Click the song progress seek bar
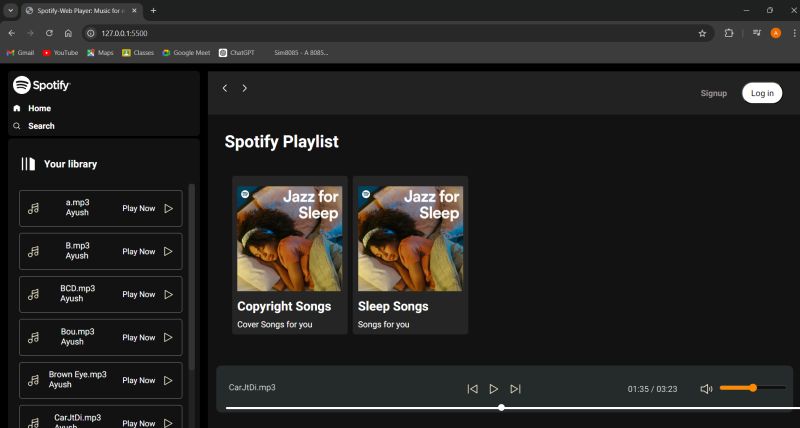This screenshot has height=428, width=800. pos(500,408)
